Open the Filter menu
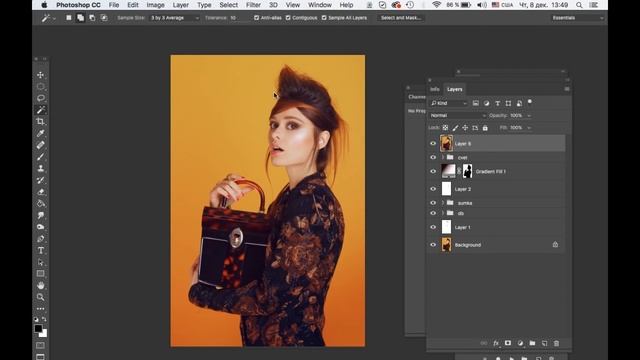 point(253,5)
